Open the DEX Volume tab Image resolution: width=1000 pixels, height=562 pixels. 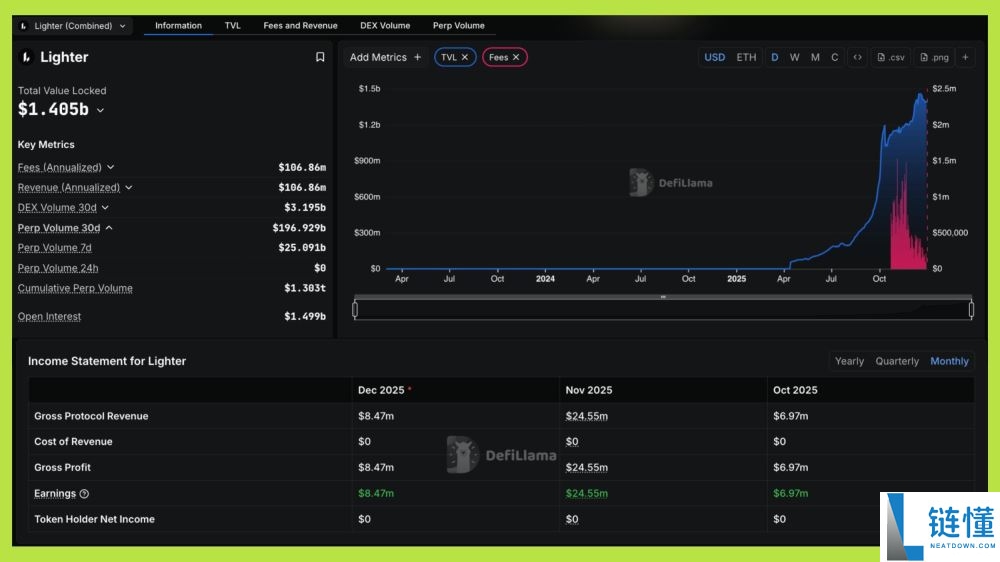385,26
